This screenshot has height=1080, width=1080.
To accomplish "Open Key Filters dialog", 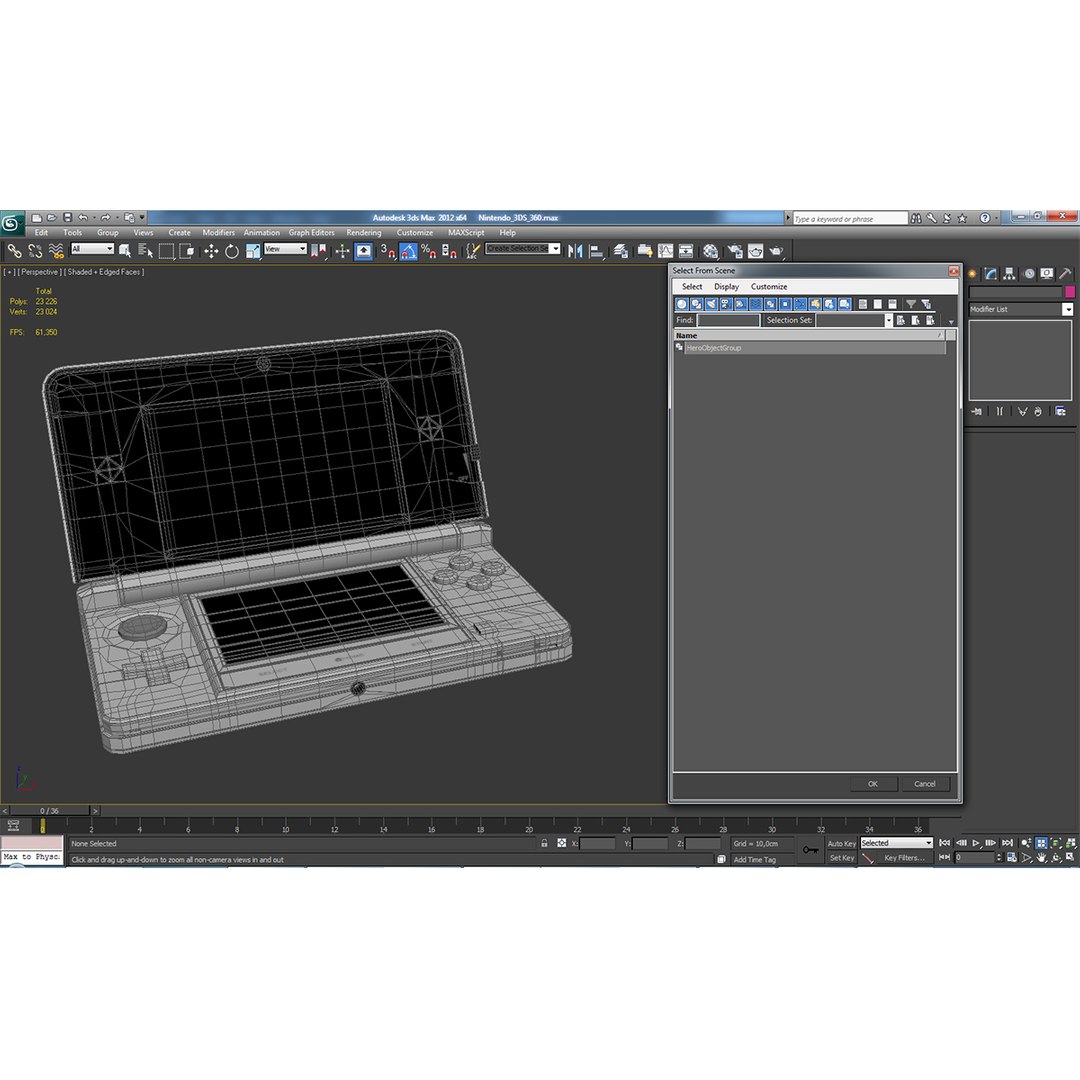I will click(x=904, y=858).
